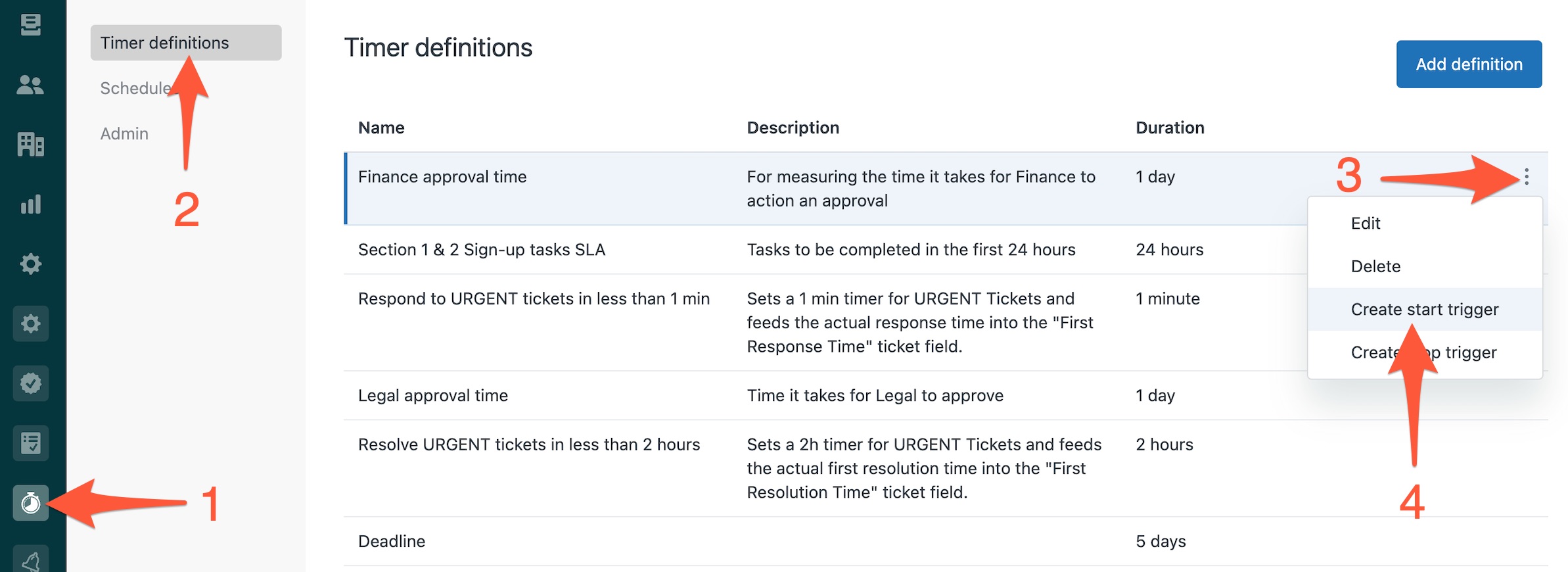Open the Admin gear icon
Screen dimensions: 1568x572
coord(30,264)
